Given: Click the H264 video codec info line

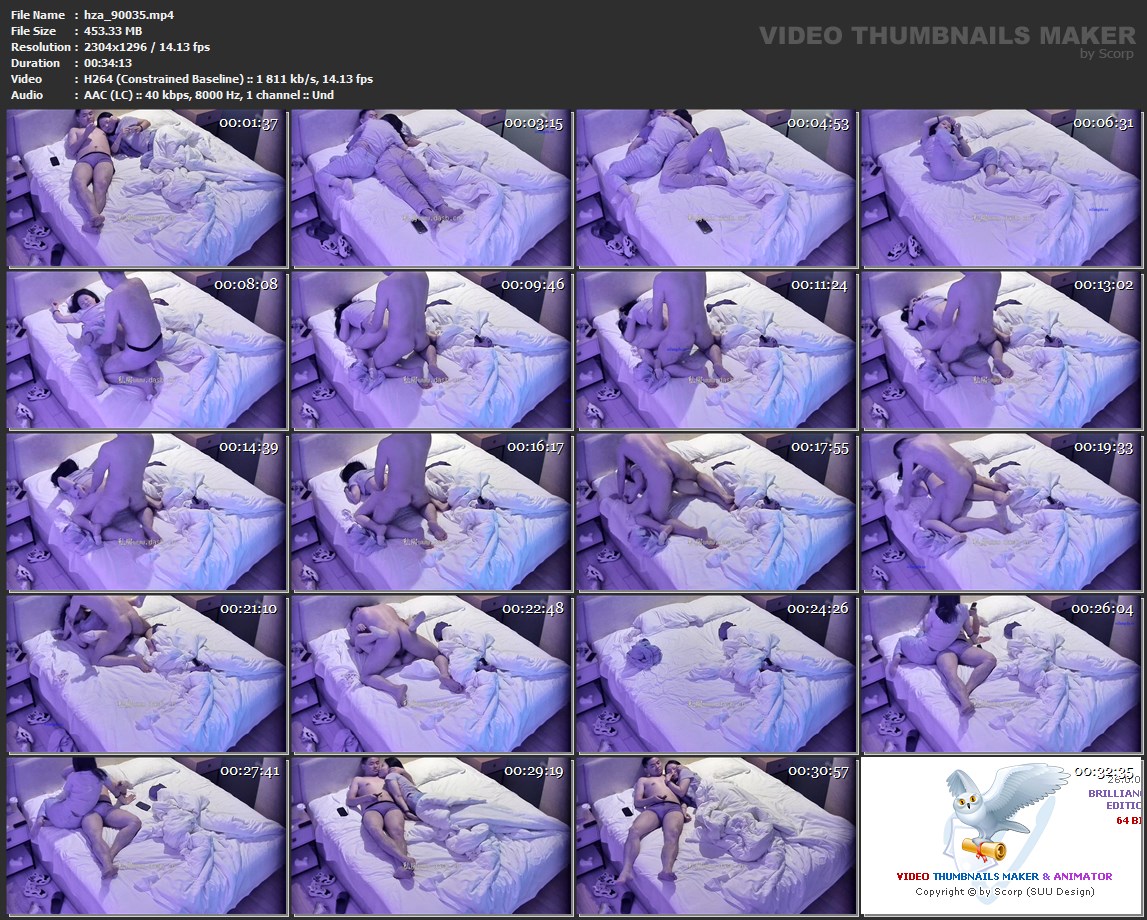Looking at the screenshot, I should [x=228, y=79].
